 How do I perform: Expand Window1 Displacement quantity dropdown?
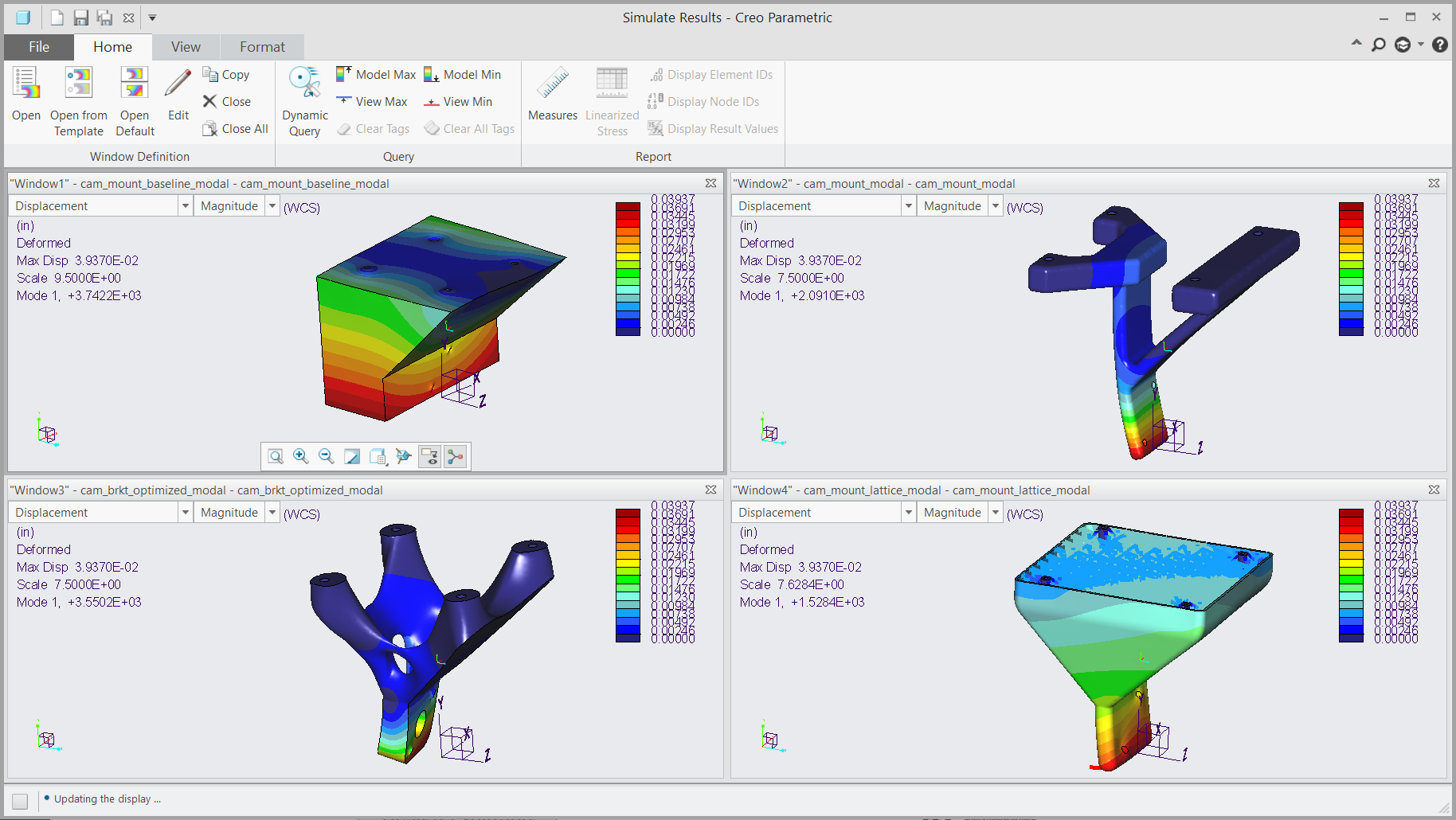point(185,206)
